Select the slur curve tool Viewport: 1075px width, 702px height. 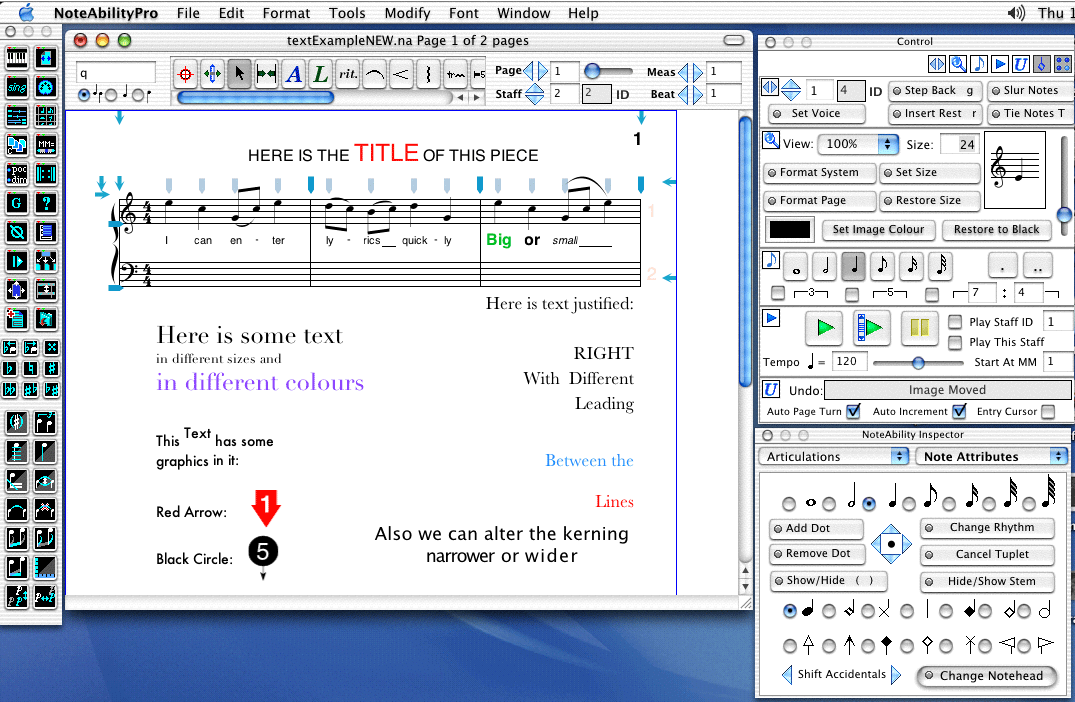click(x=375, y=73)
